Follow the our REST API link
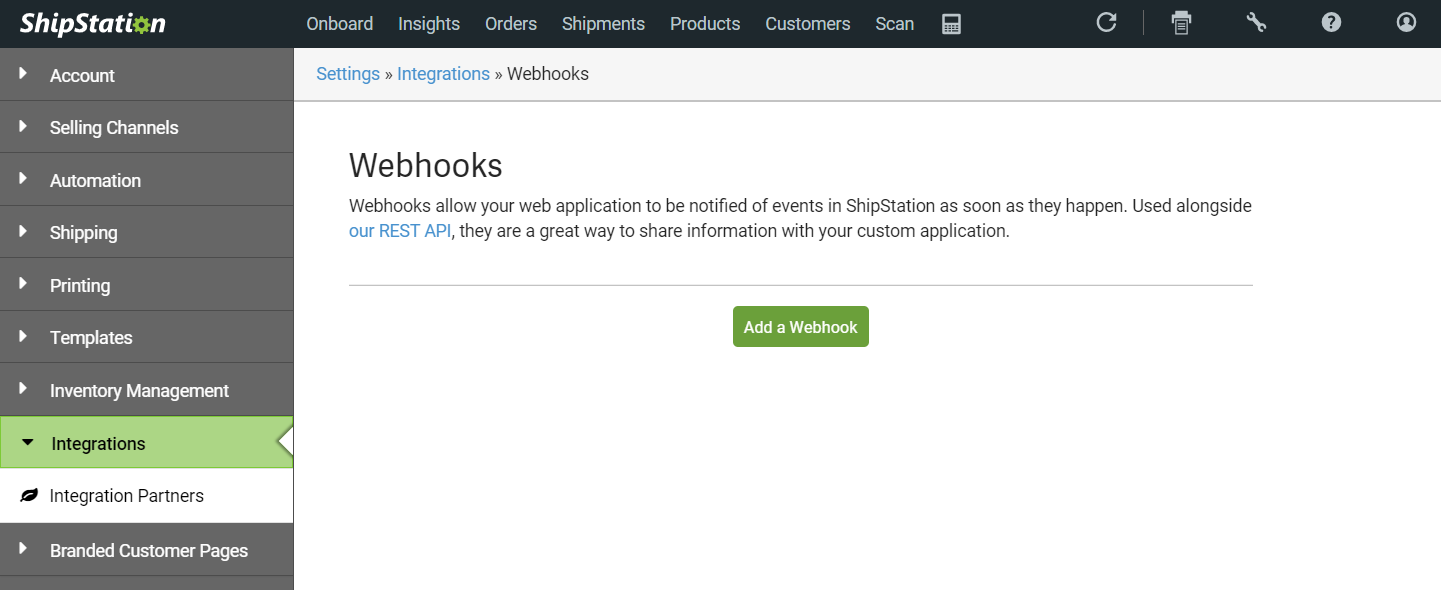The image size is (1441, 590). [400, 230]
